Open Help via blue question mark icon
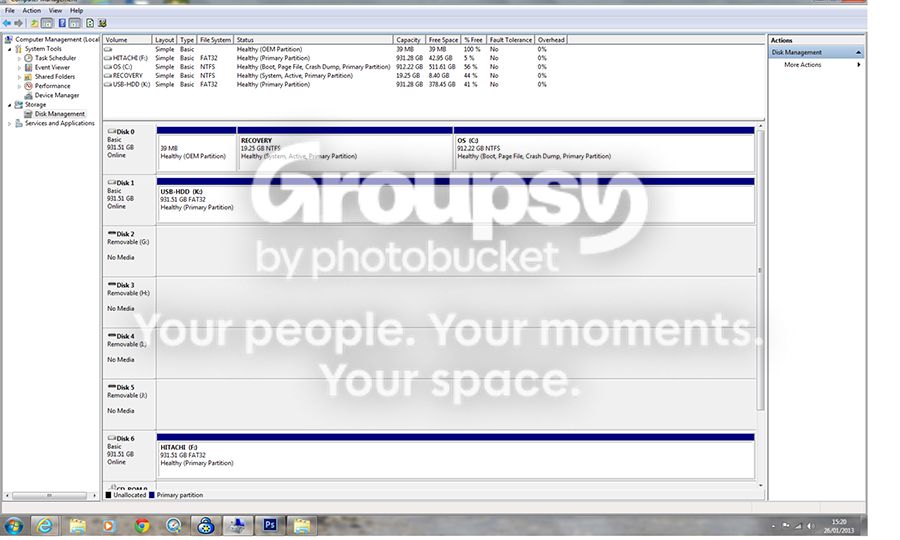900x540 pixels. 62,23
